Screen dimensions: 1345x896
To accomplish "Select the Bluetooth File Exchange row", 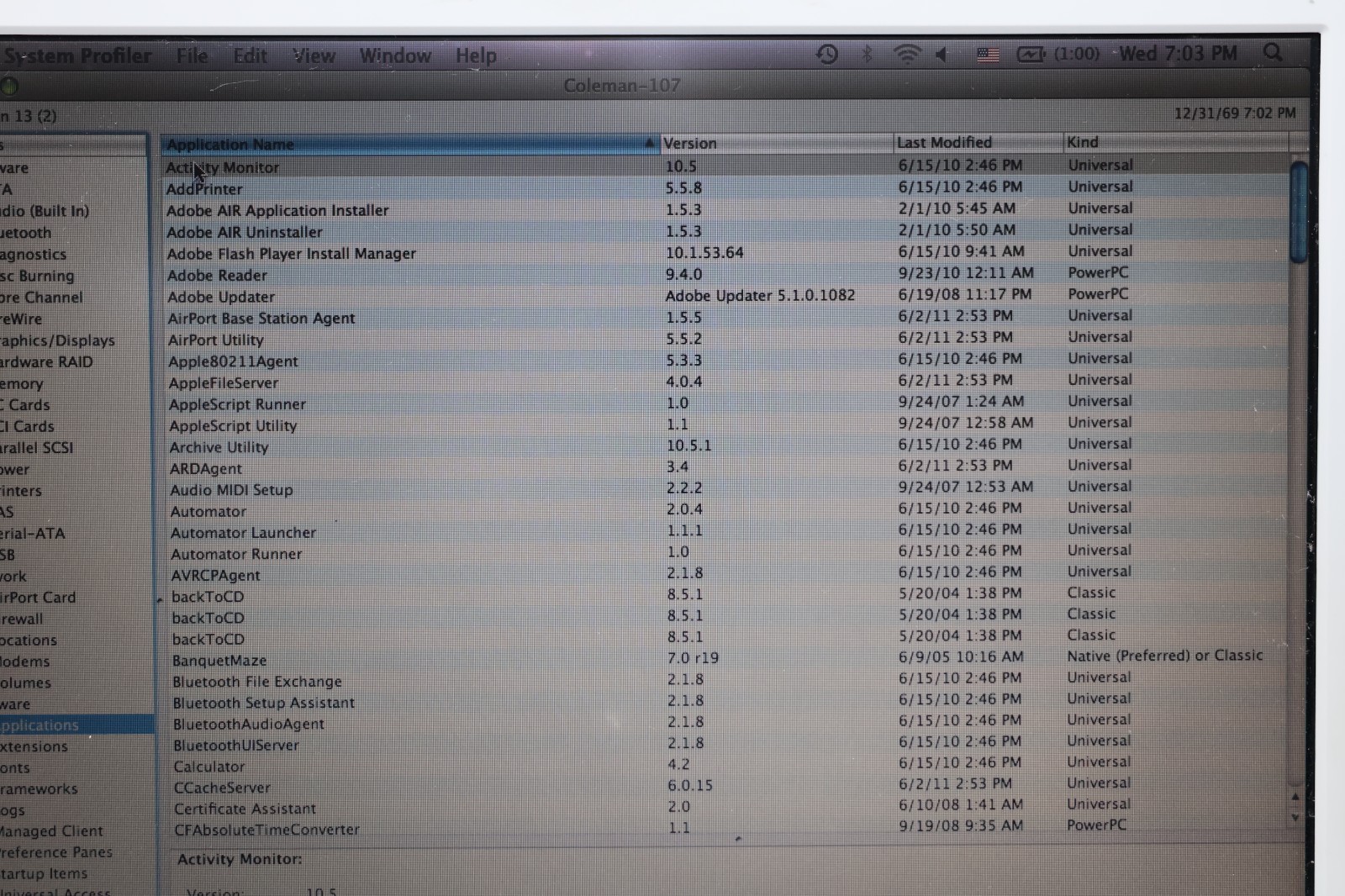I will (725, 680).
